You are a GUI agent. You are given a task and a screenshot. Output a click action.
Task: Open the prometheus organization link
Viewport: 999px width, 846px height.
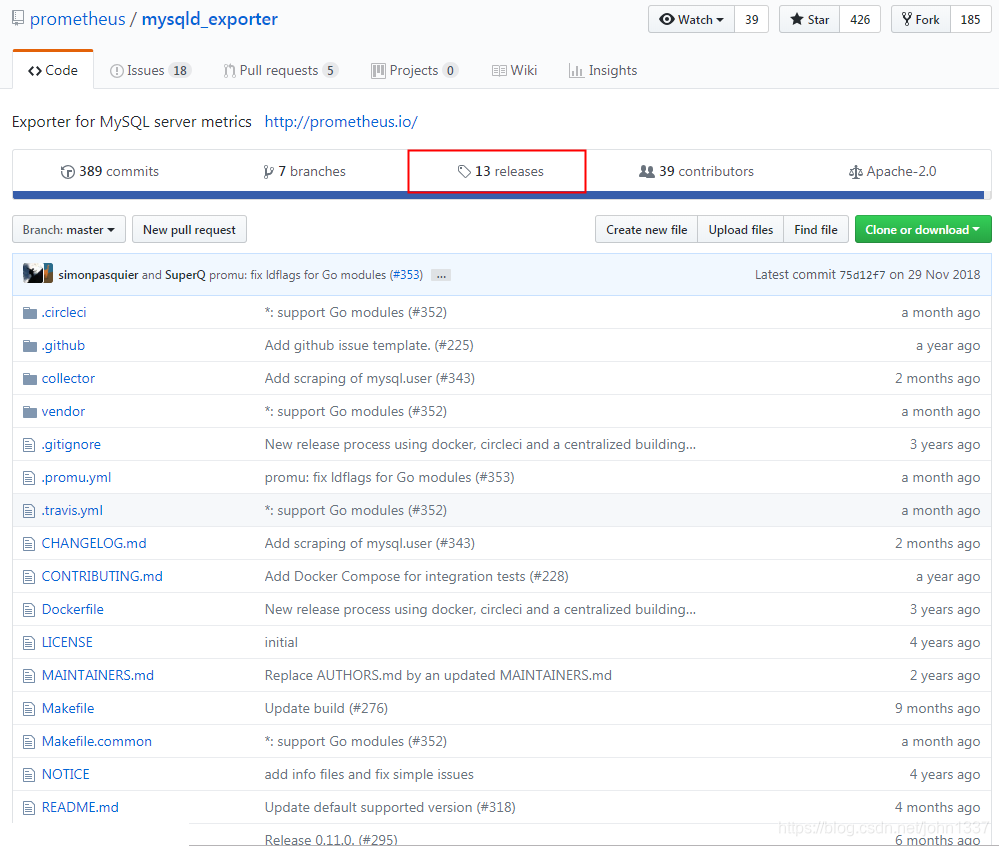coord(78,19)
